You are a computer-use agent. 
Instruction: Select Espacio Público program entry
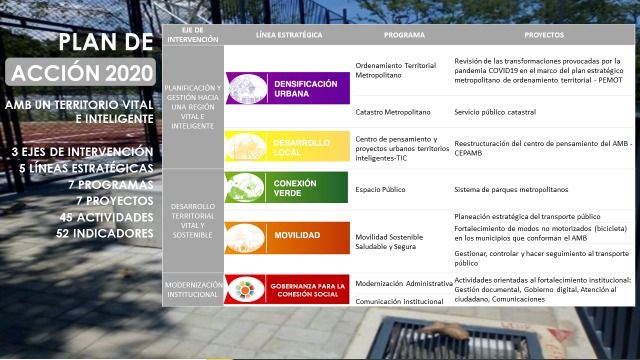tap(380, 189)
